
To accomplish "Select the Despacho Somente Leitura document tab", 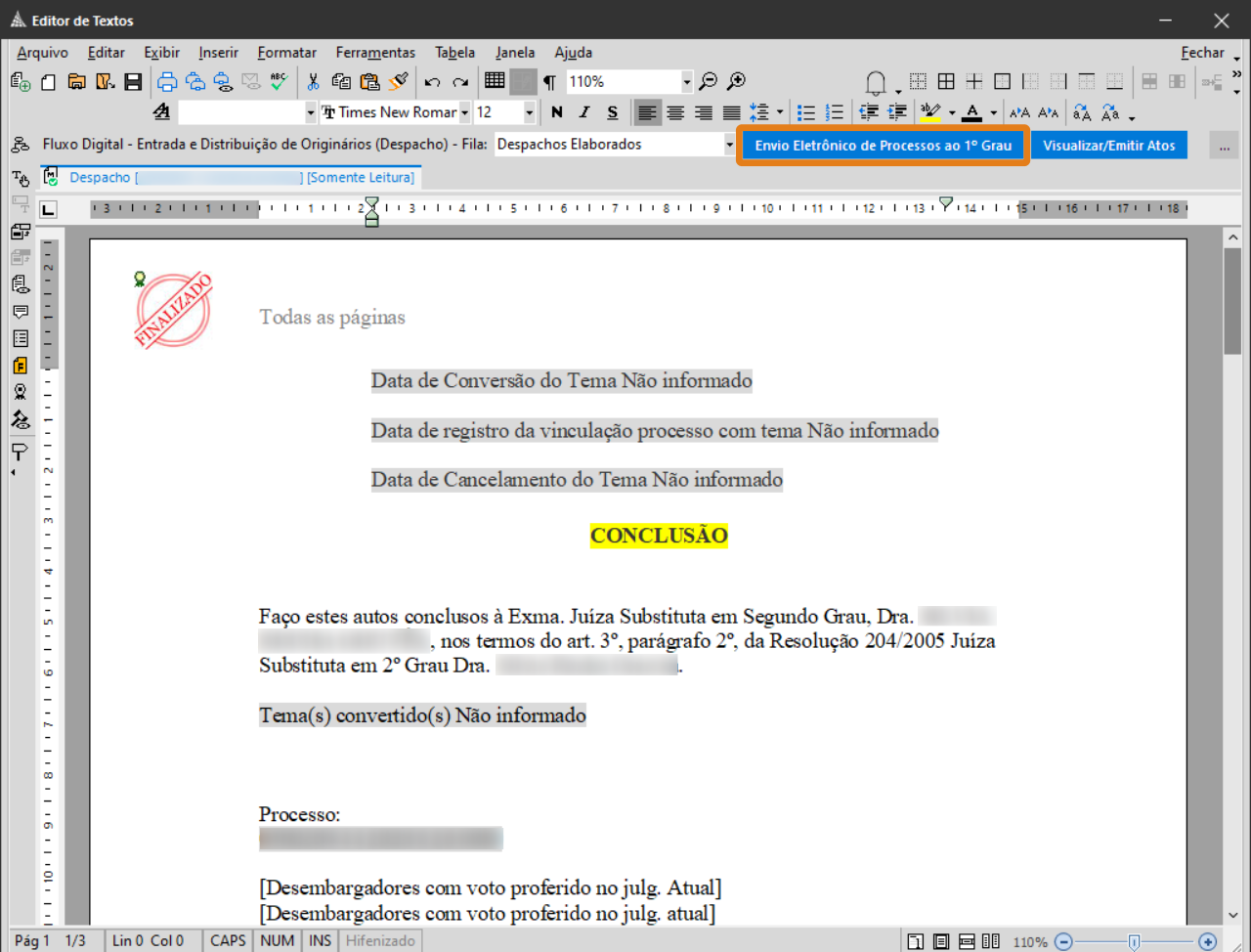I will click(230, 178).
